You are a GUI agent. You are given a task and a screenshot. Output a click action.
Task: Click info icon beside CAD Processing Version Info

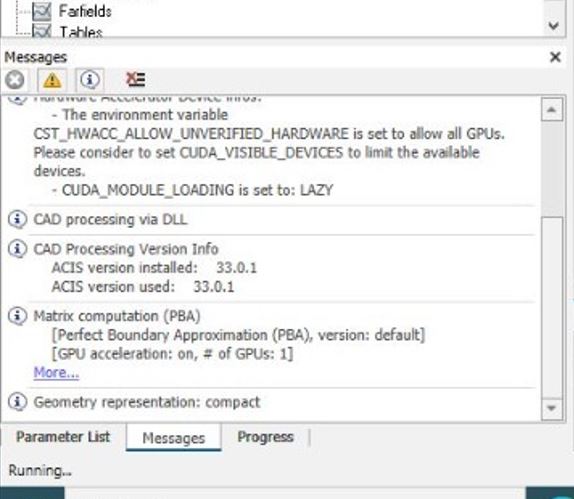tap(17, 249)
